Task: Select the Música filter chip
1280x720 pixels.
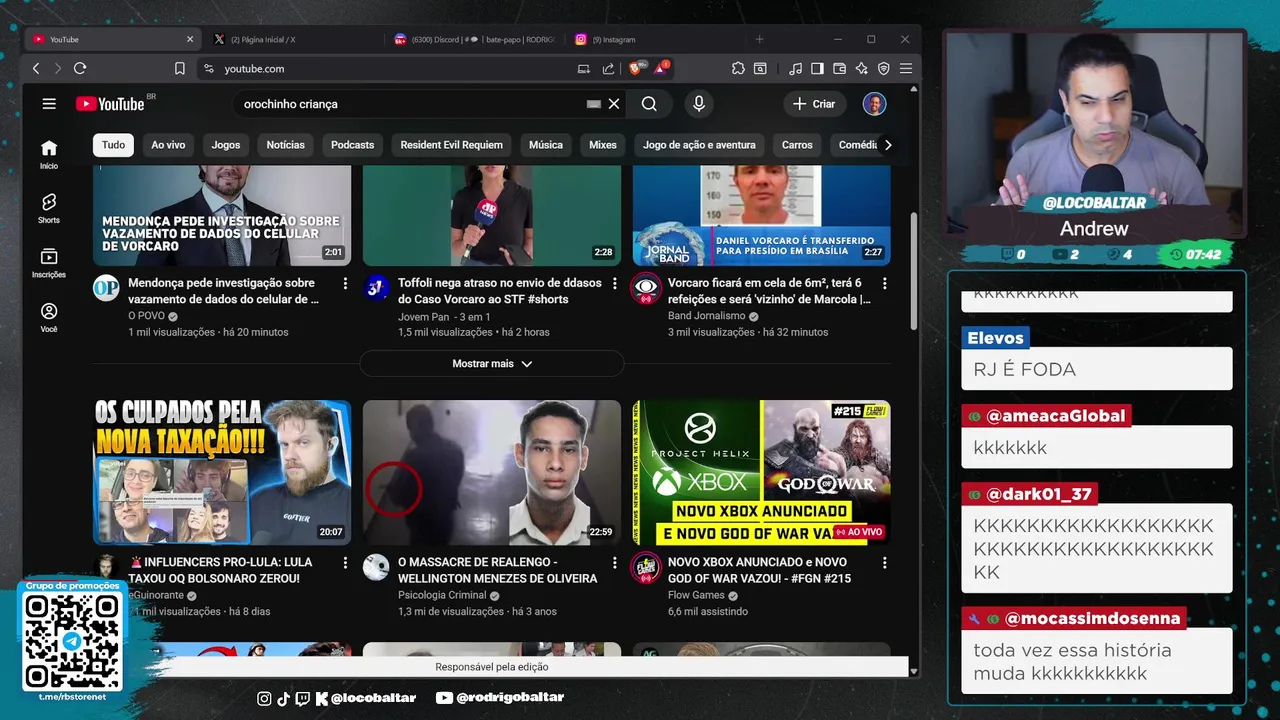Action: tap(546, 145)
